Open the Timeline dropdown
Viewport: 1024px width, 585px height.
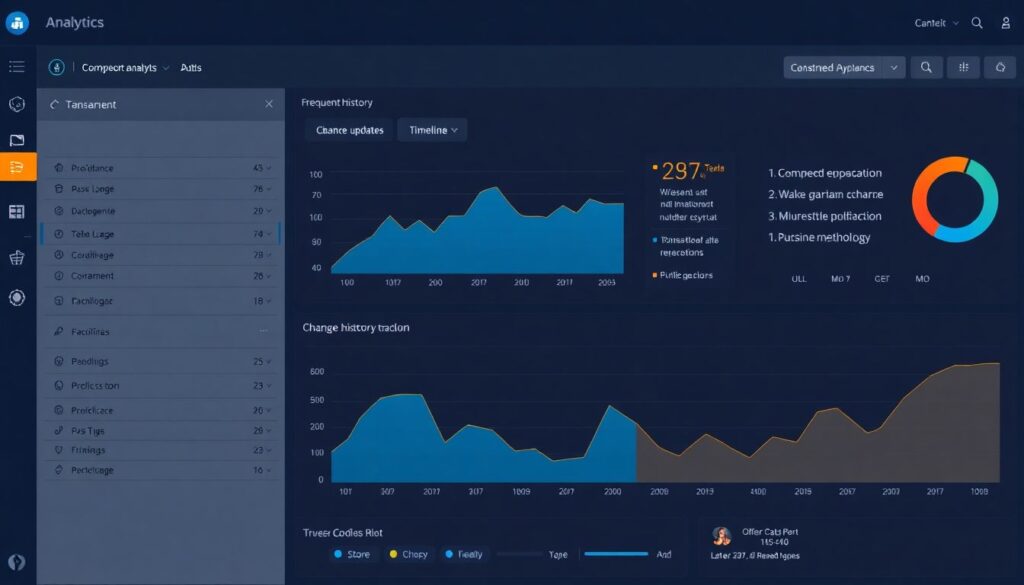433,130
